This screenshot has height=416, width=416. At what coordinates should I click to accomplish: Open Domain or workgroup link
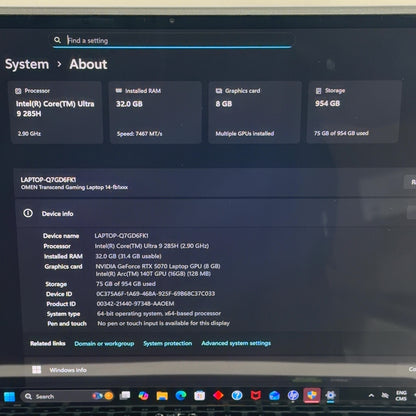(104, 343)
